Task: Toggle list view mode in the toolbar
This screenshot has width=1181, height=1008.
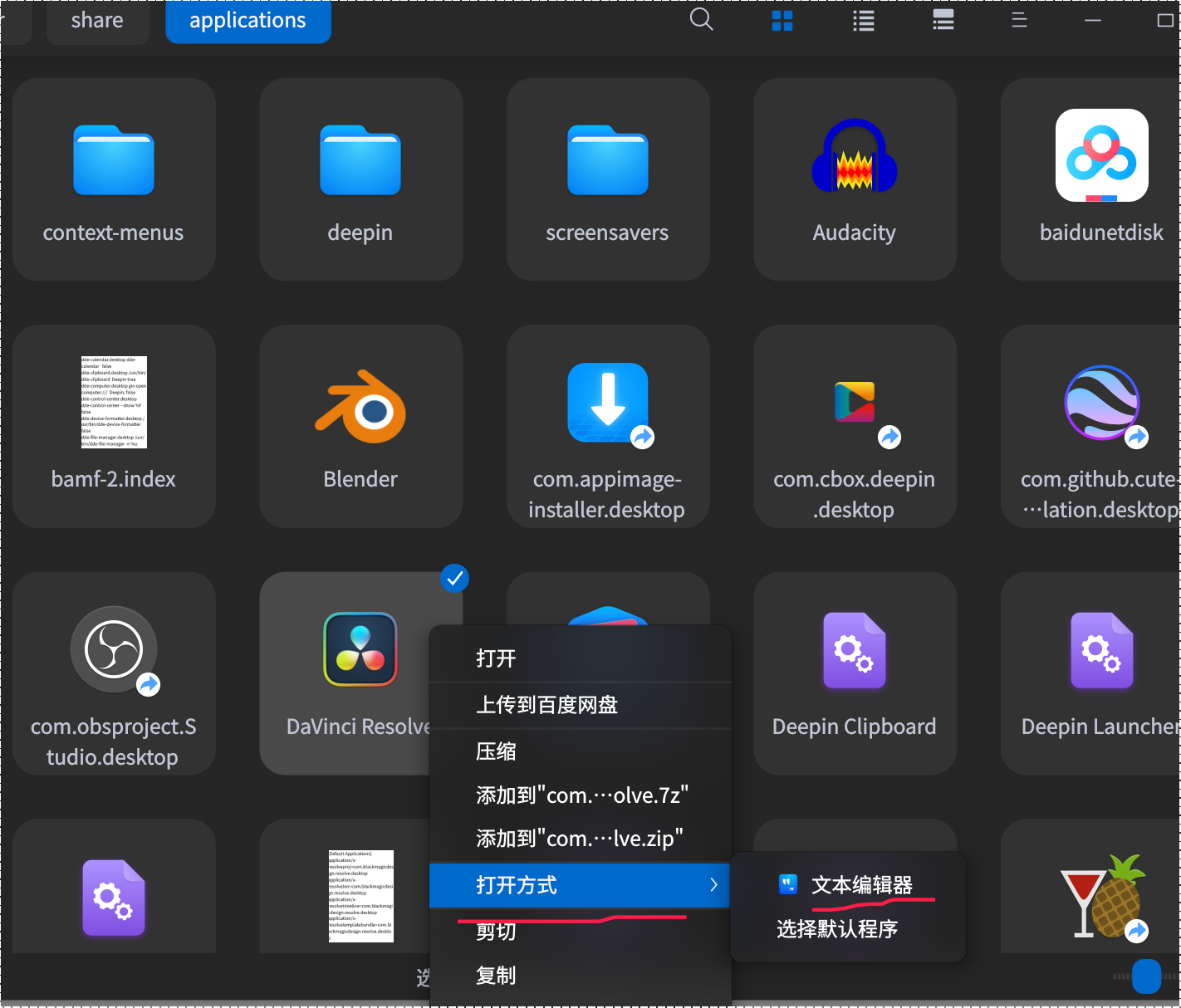Action: tap(863, 20)
